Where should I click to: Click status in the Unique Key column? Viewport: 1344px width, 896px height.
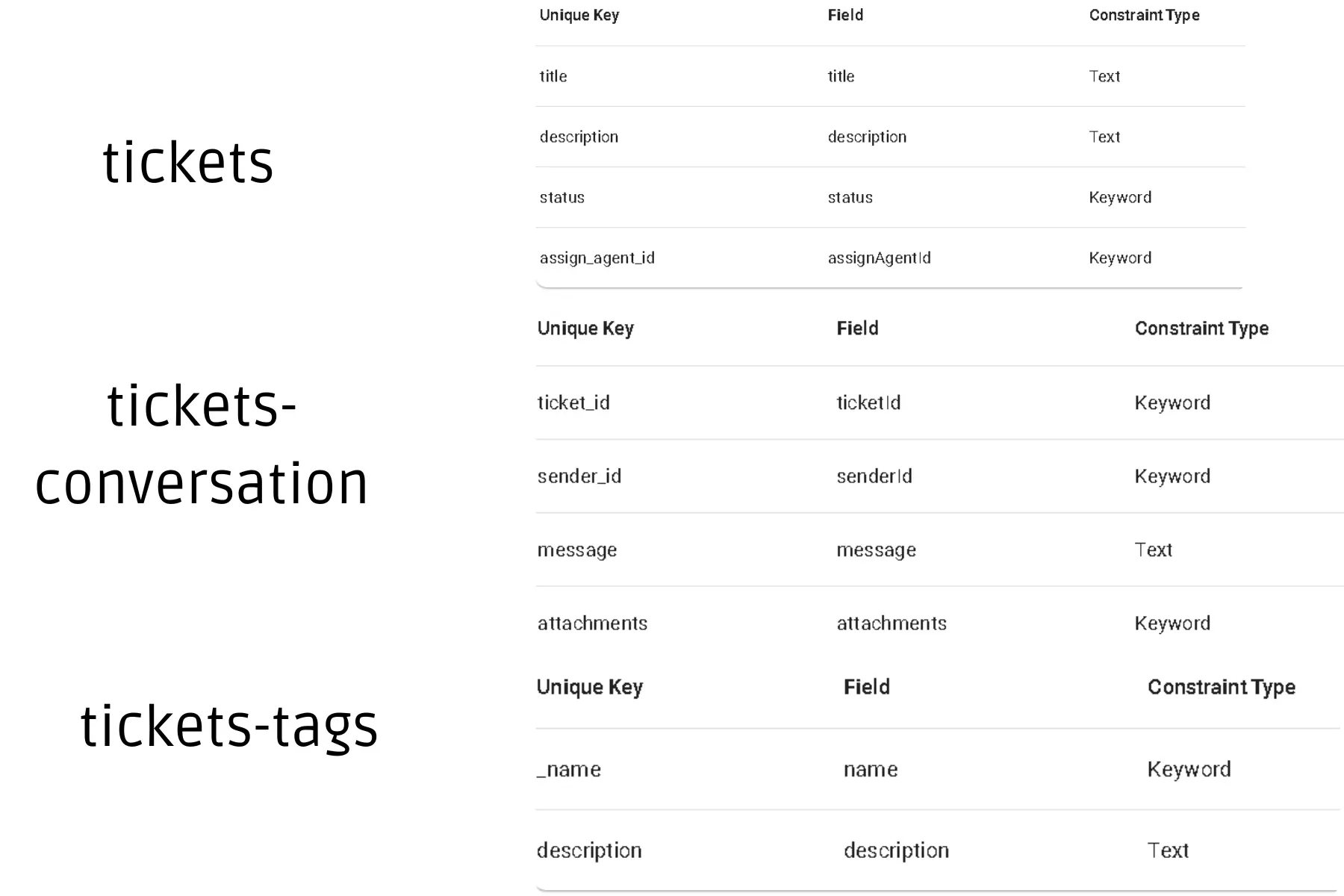(x=561, y=198)
